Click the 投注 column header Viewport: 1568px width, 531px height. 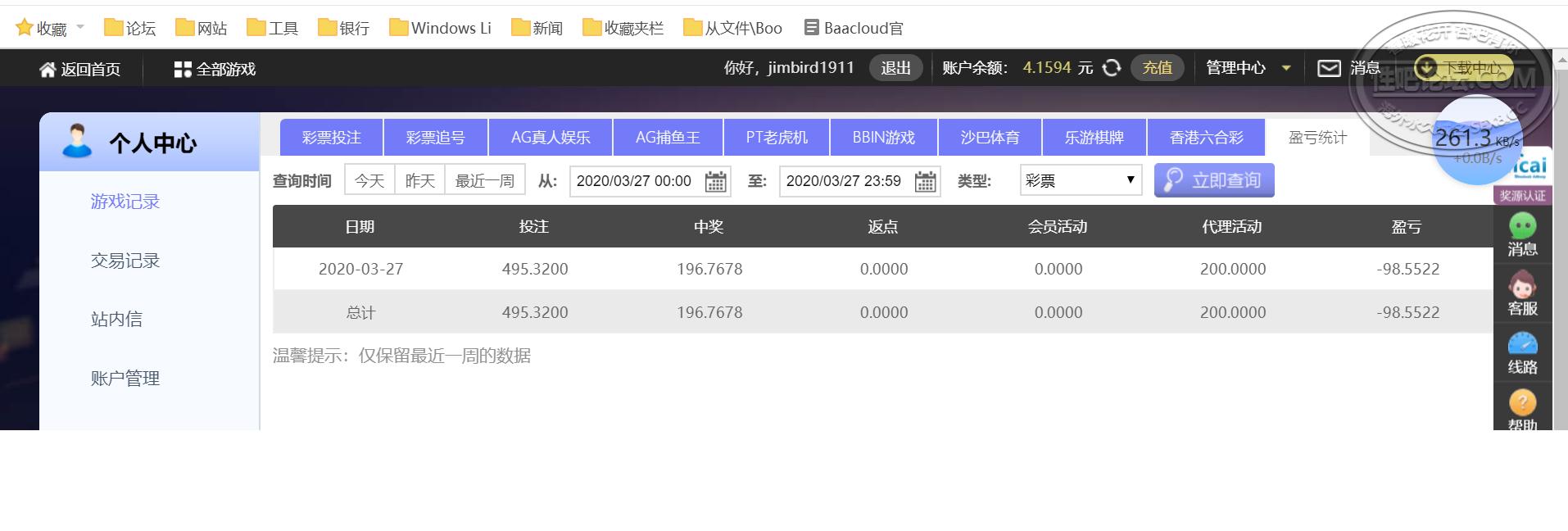coord(534,227)
